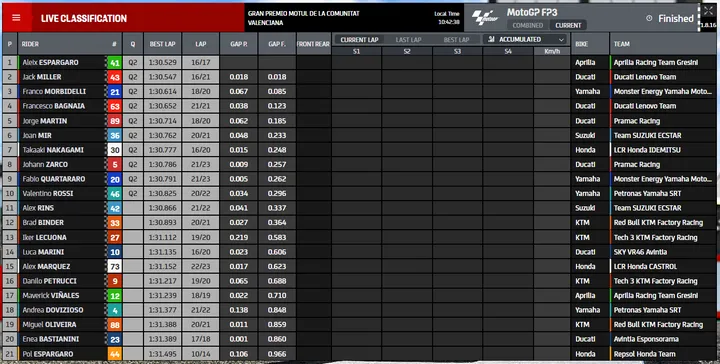Image resolution: width=720 pixels, height=364 pixels.
Task: Click team Repsol Honda Team
Action: (645, 354)
